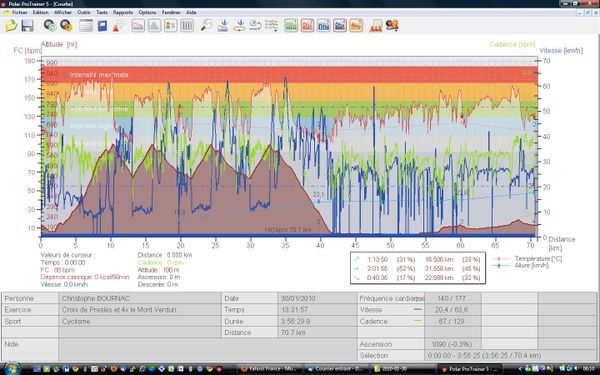Image resolution: width=600 pixels, height=375 pixels.
Task: Click the date cell 30/01/2010
Action: point(317,298)
